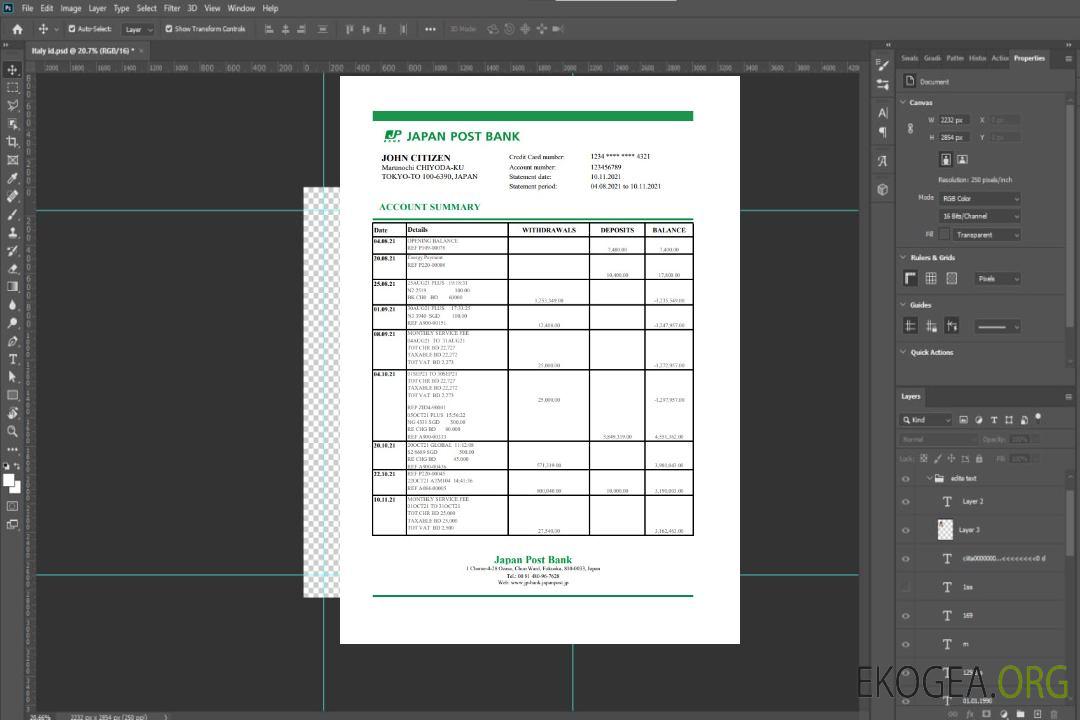
Task: Show the hidden '1ss' text layer
Action: (x=906, y=587)
